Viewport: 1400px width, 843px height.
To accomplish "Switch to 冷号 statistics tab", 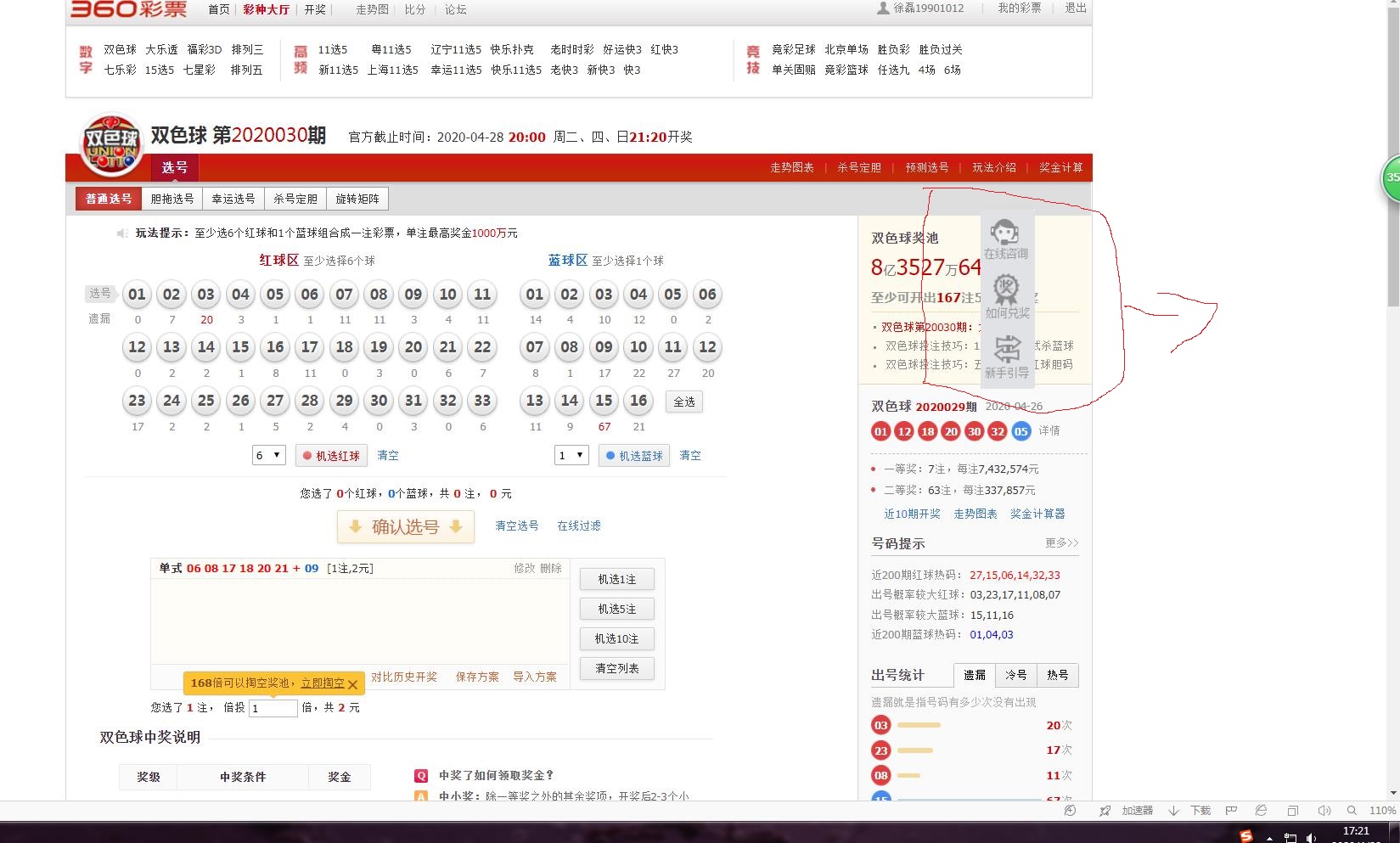I will click(x=1016, y=676).
